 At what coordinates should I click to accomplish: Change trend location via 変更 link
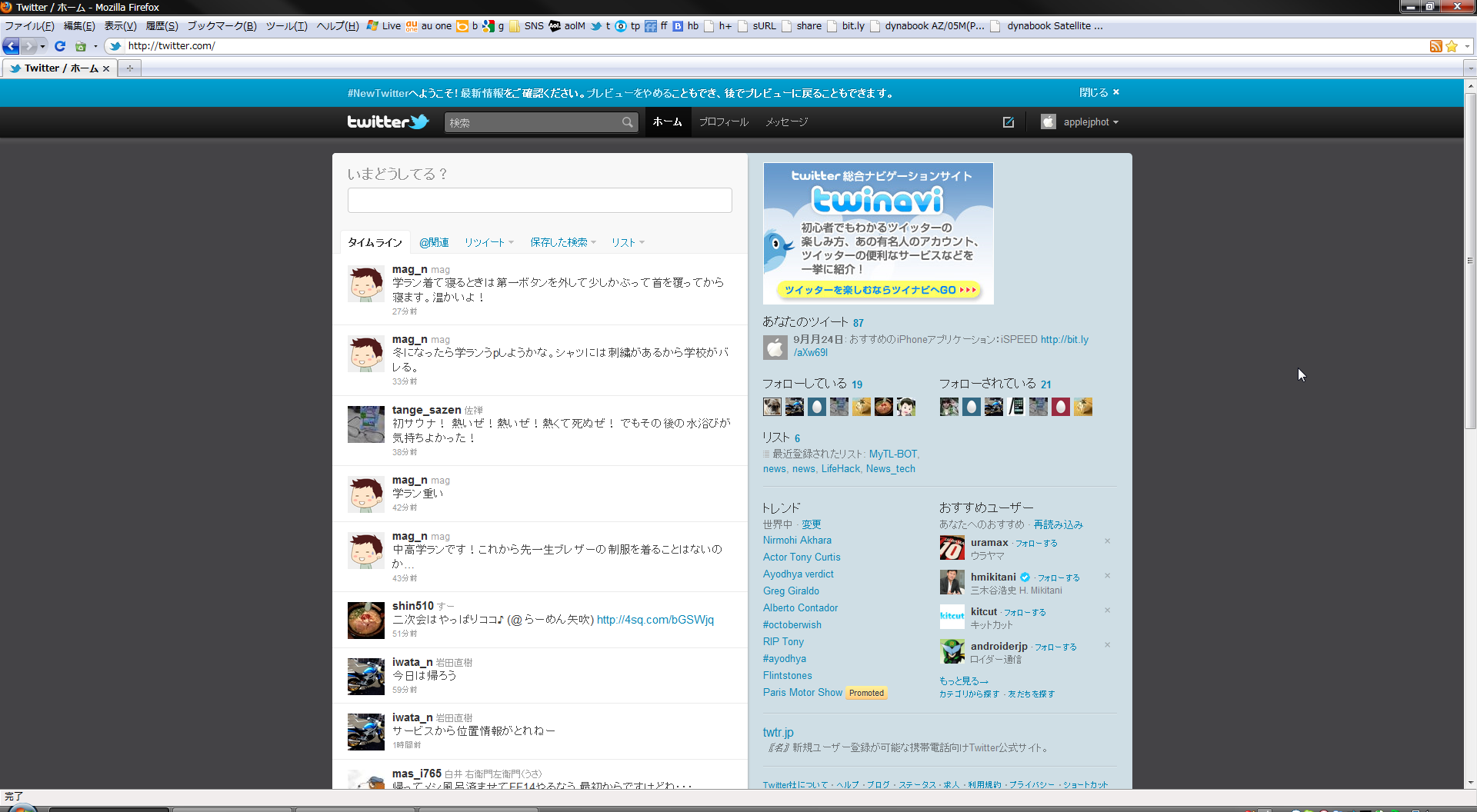(x=811, y=524)
